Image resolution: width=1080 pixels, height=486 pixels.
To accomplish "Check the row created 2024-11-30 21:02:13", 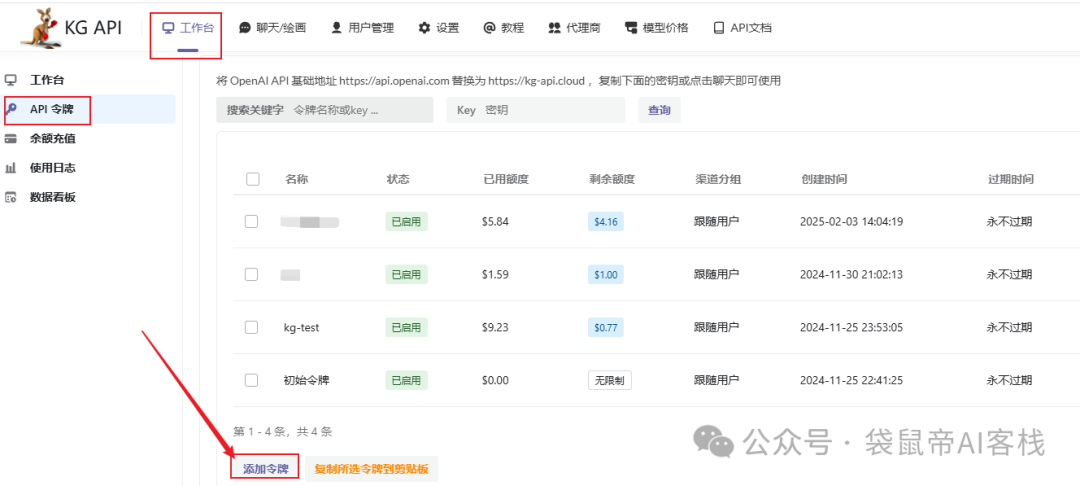I will click(x=251, y=274).
